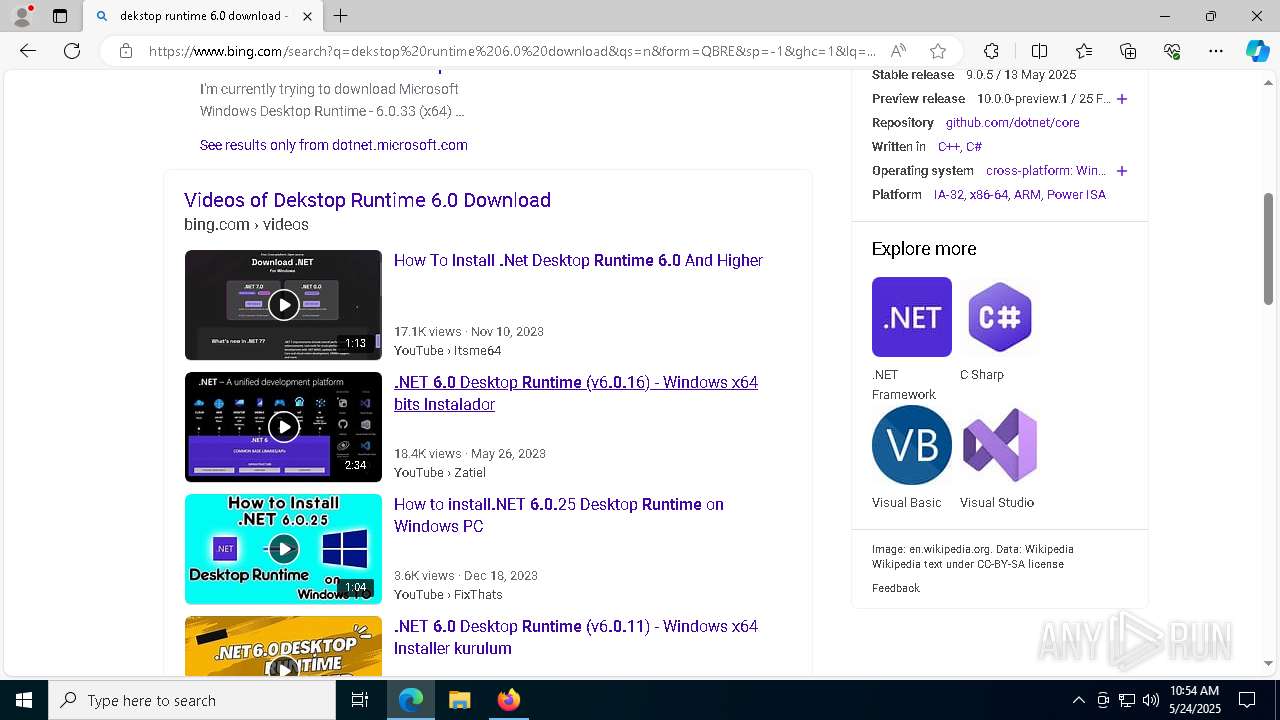Open Collections panel

1128,51
